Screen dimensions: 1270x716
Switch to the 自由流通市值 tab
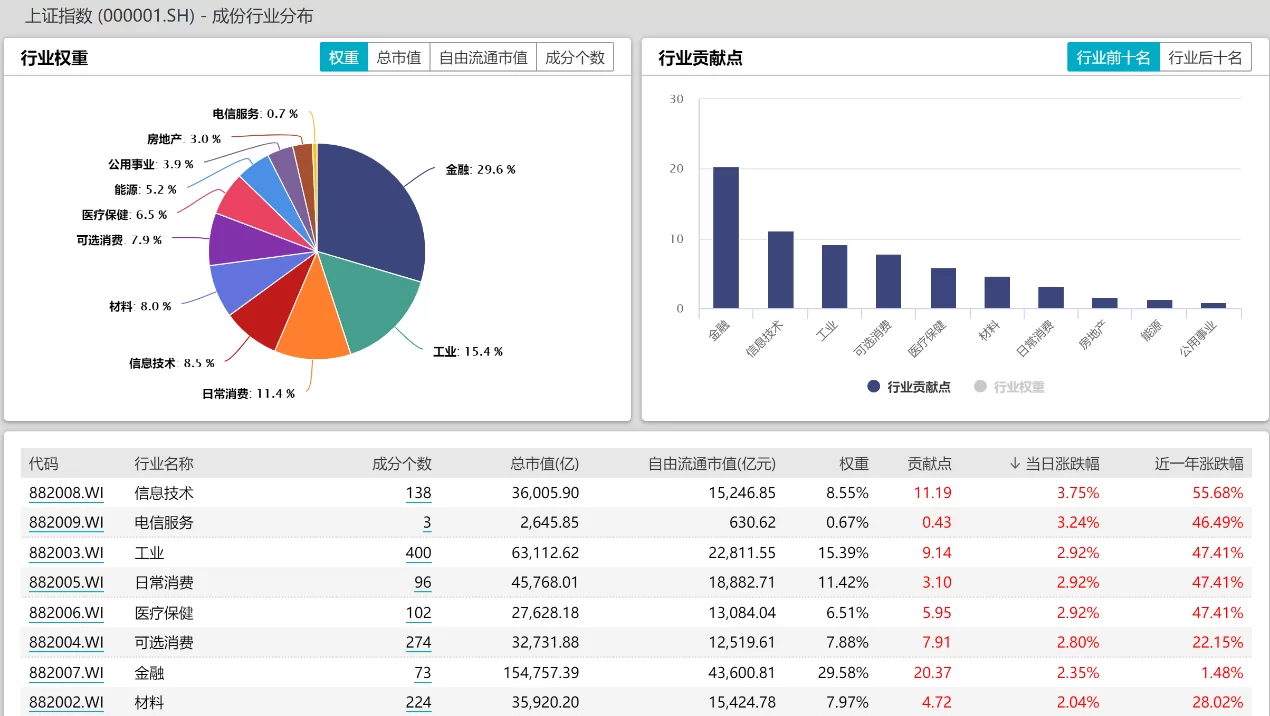click(483, 57)
